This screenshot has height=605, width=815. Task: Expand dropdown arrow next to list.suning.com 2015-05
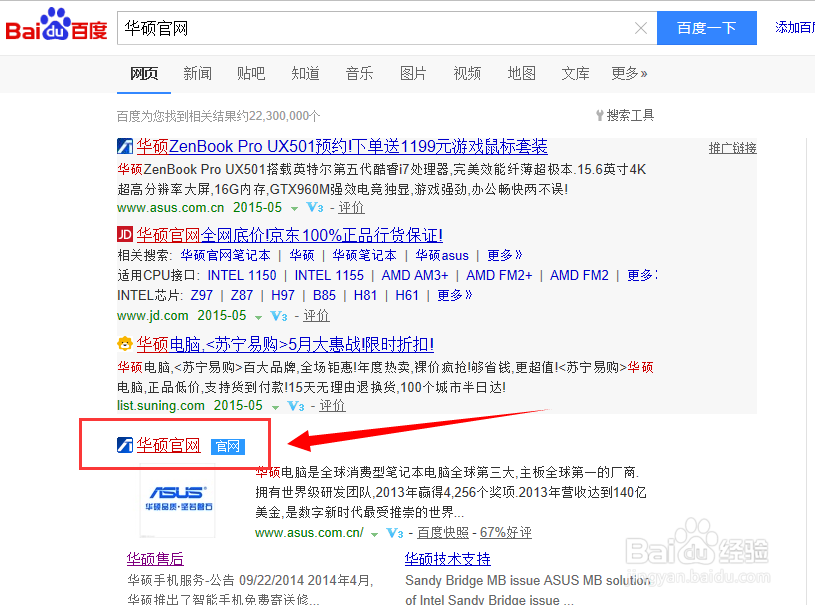275,407
